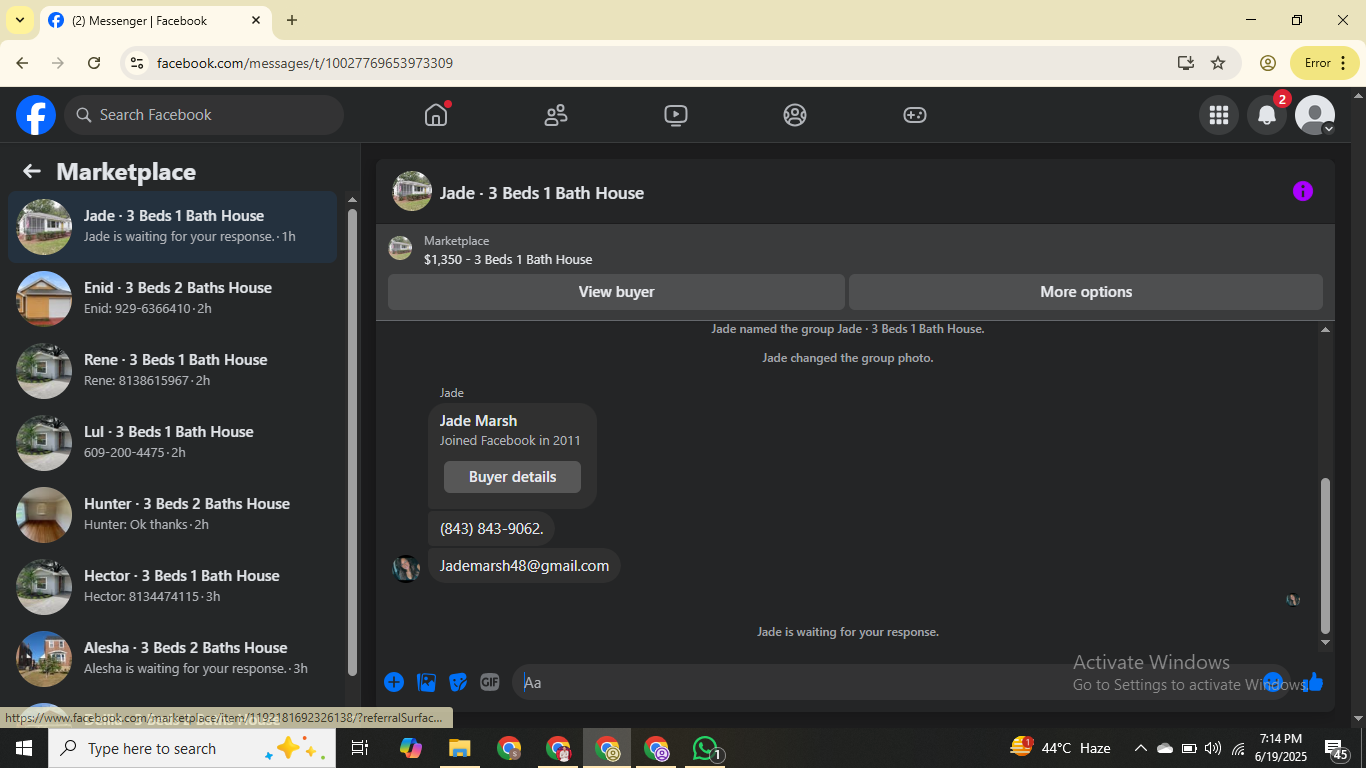Reload the page
The height and width of the screenshot is (768, 1366).
click(94, 63)
